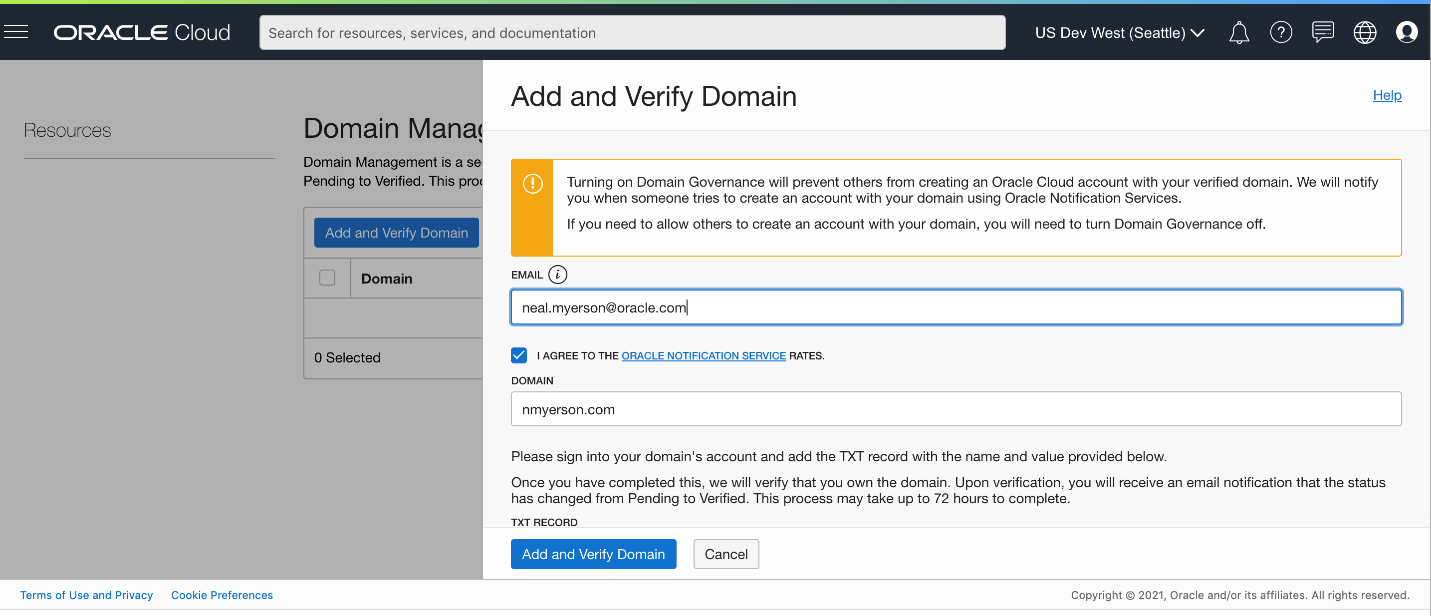1431x616 pixels.
Task: Click the info icon next to Email
Action: 558,275
